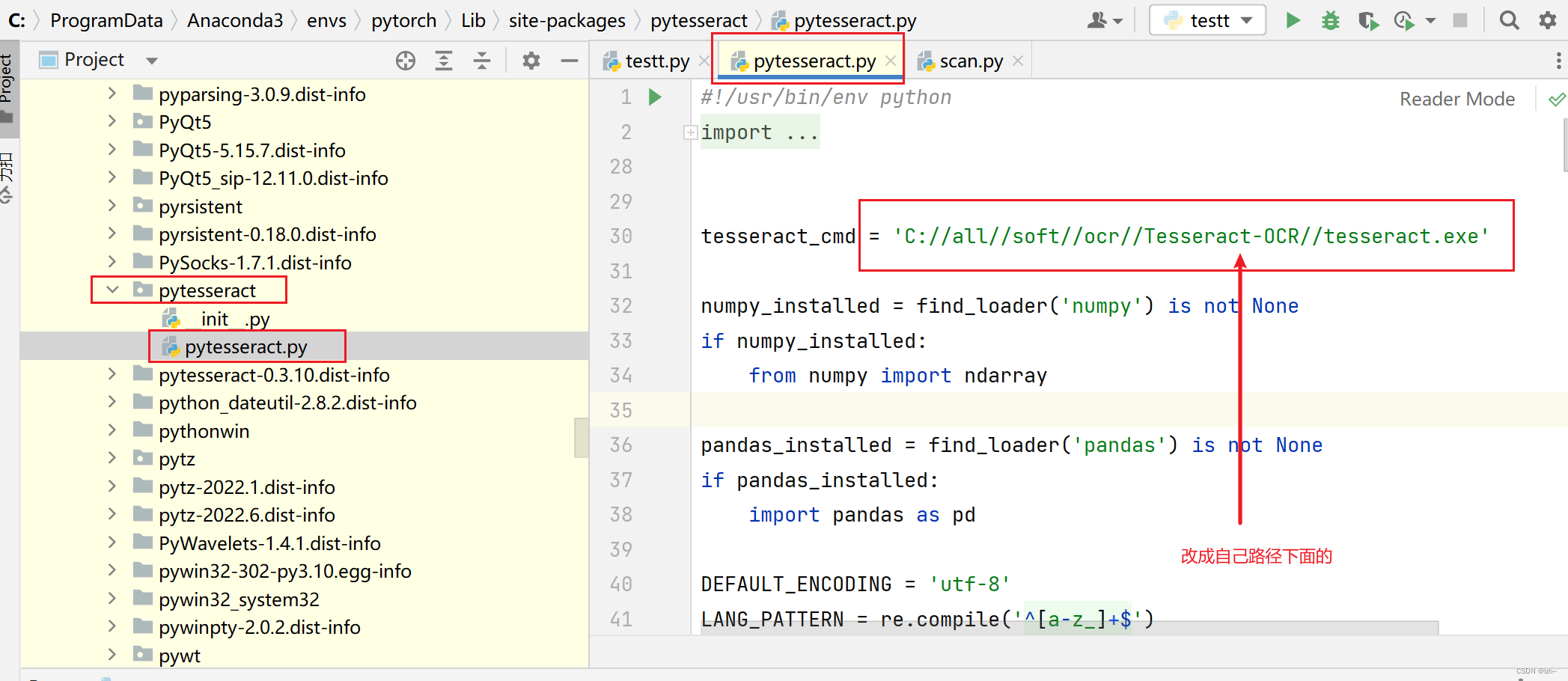Close the pytesseract.py tab

(890, 61)
